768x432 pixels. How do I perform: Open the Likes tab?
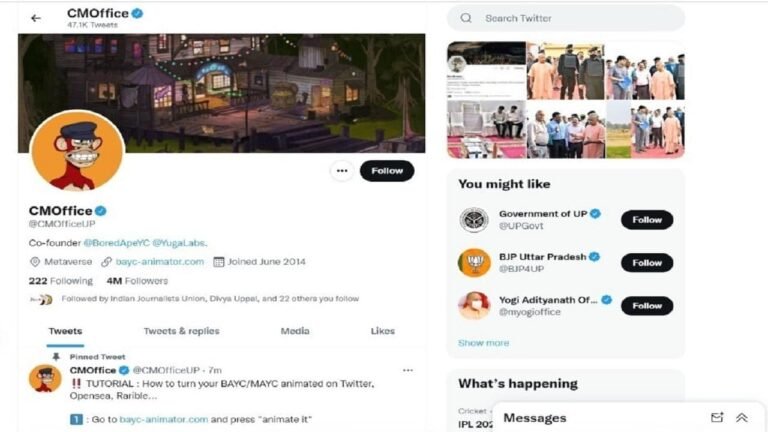pos(383,331)
